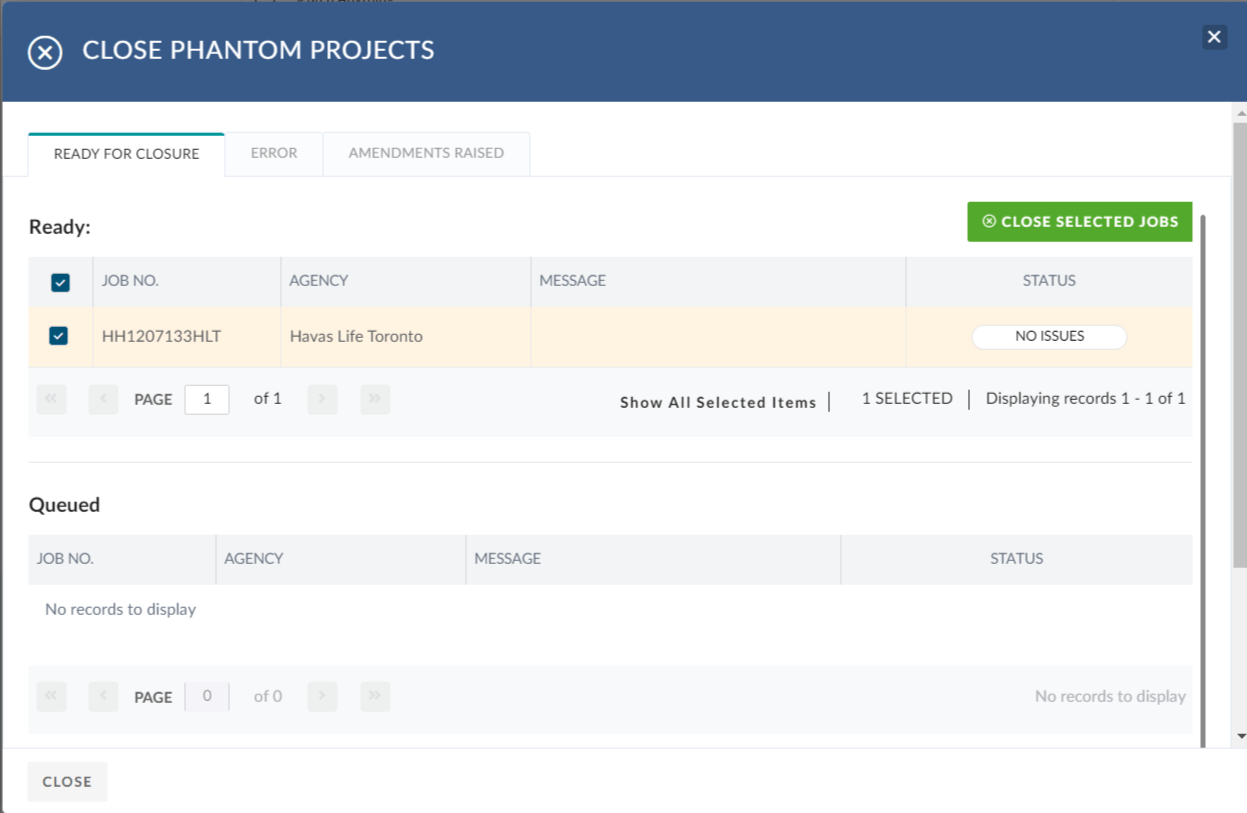Uncheck job HH1207133HLT row checkbox
The height and width of the screenshot is (813, 1247).
58,336
